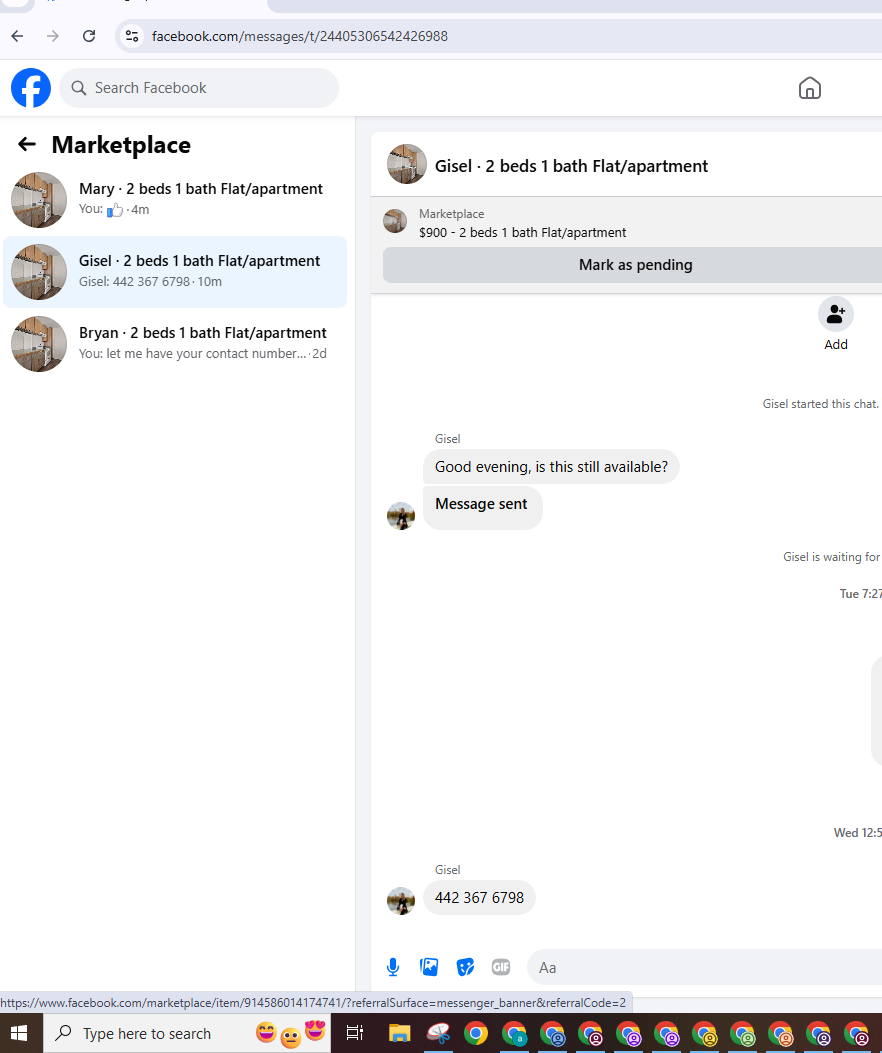The image size is (882, 1053).
Task: Click the Facebook logo
Action: pos(31,88)
